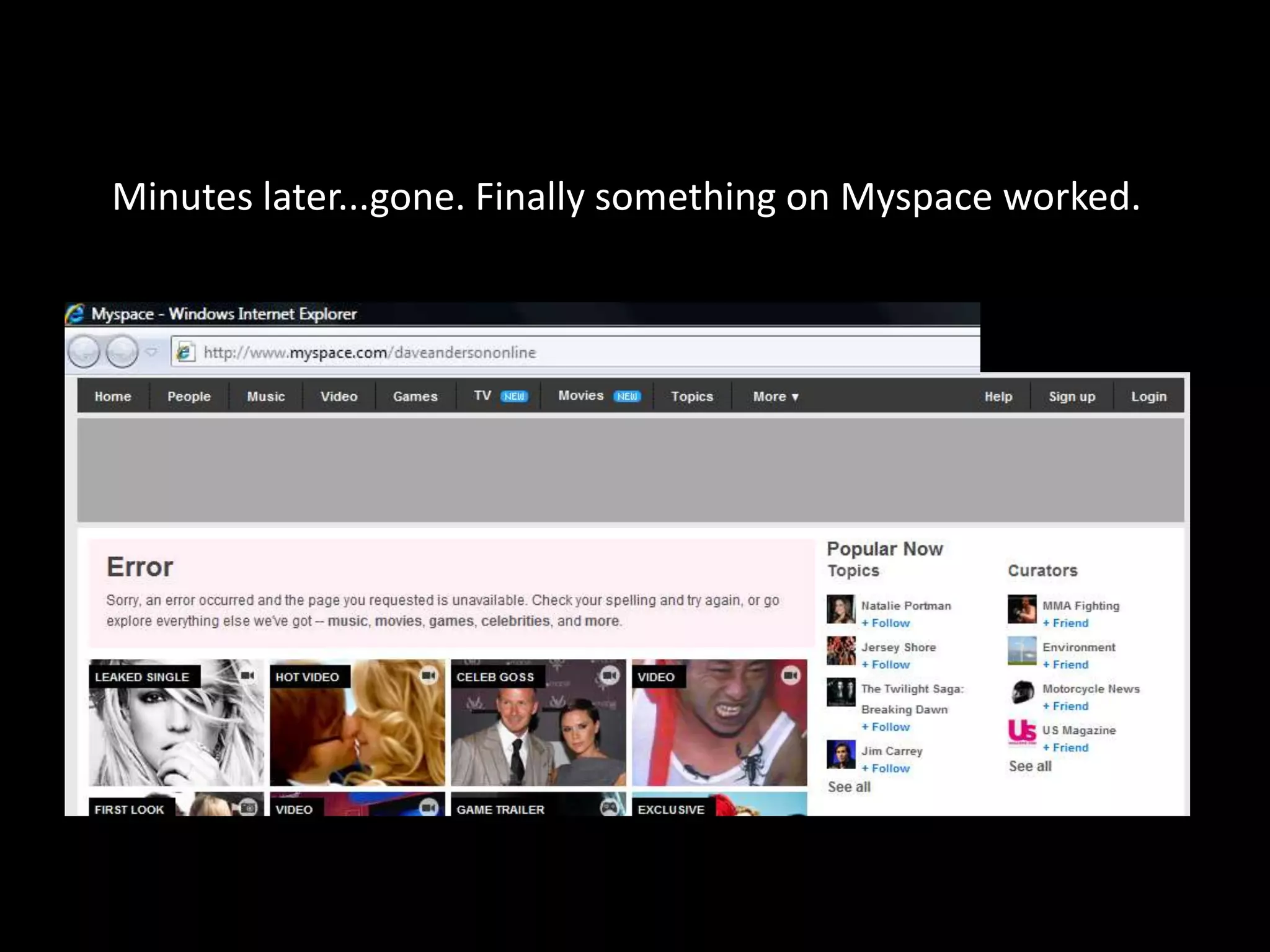Click Environment curator wind turbine icon
Screen dimensions: 1270x952
coord(1022,651)
